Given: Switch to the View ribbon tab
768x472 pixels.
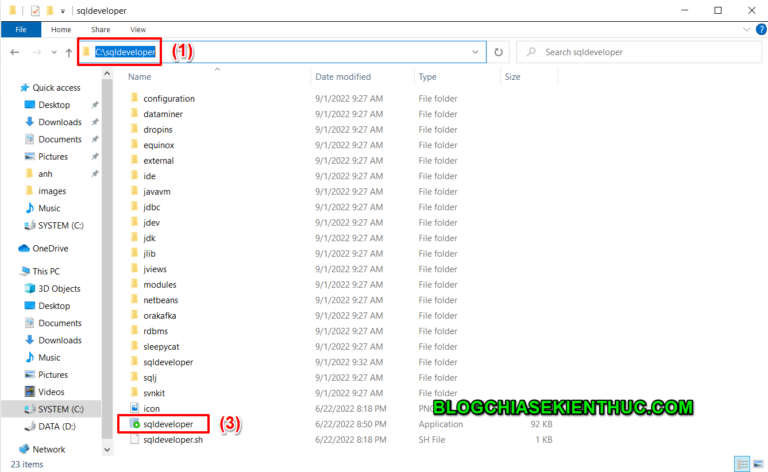Looking at the screenshot, I should [138, 30].
